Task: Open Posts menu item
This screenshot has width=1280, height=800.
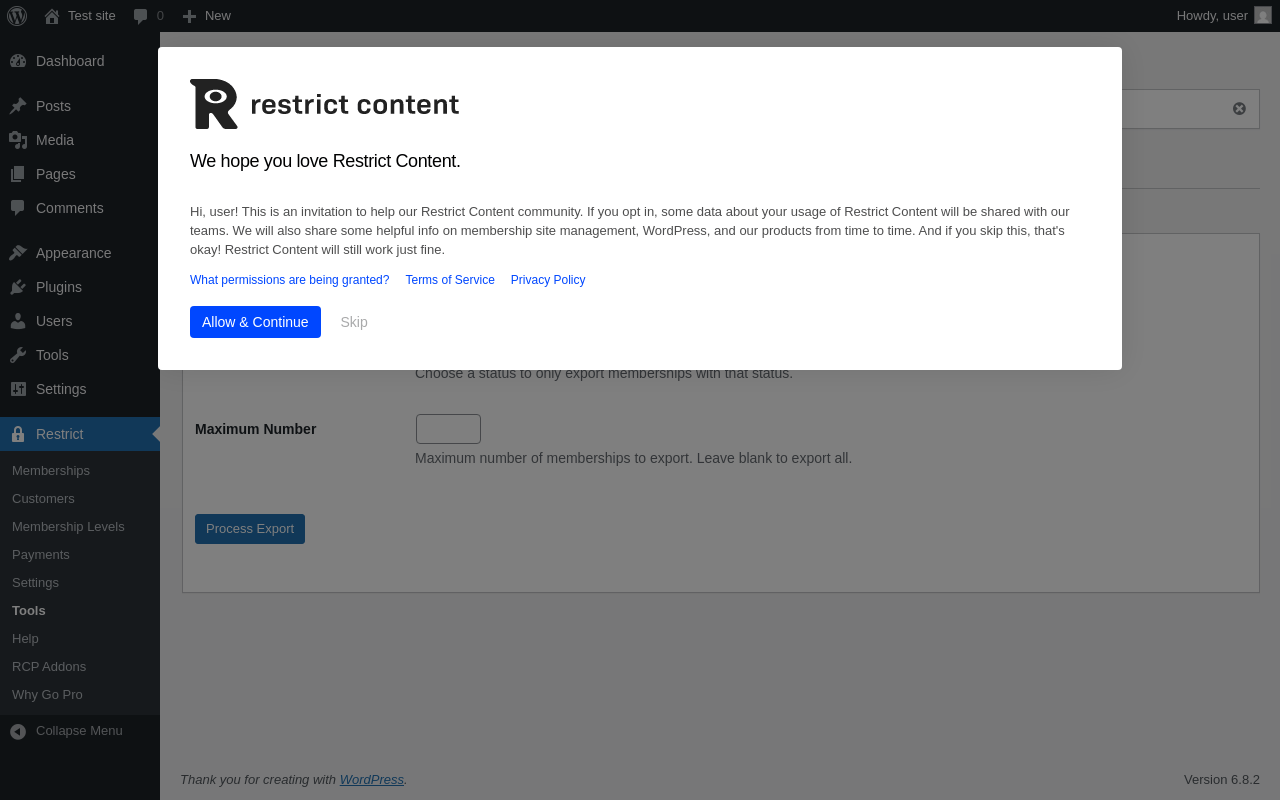Action: tap(53, 106)
